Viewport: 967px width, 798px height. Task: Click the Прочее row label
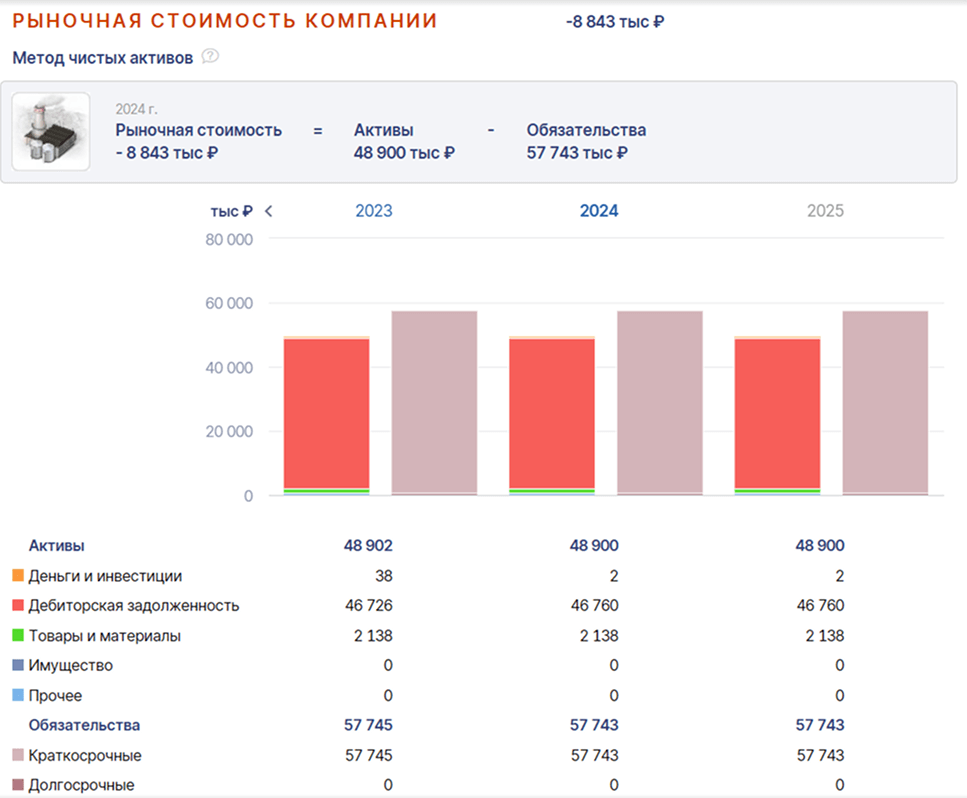click(56, 696)
